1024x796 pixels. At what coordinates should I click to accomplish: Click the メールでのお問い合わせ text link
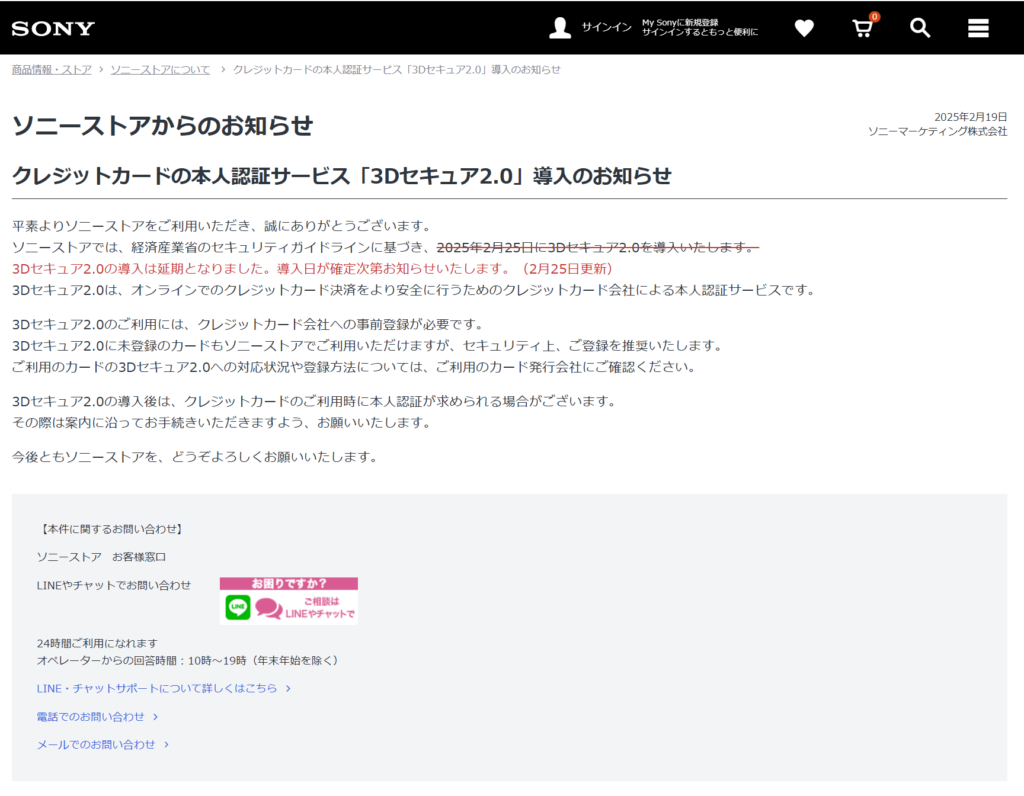pyautogui.click(x=95, y=744)
